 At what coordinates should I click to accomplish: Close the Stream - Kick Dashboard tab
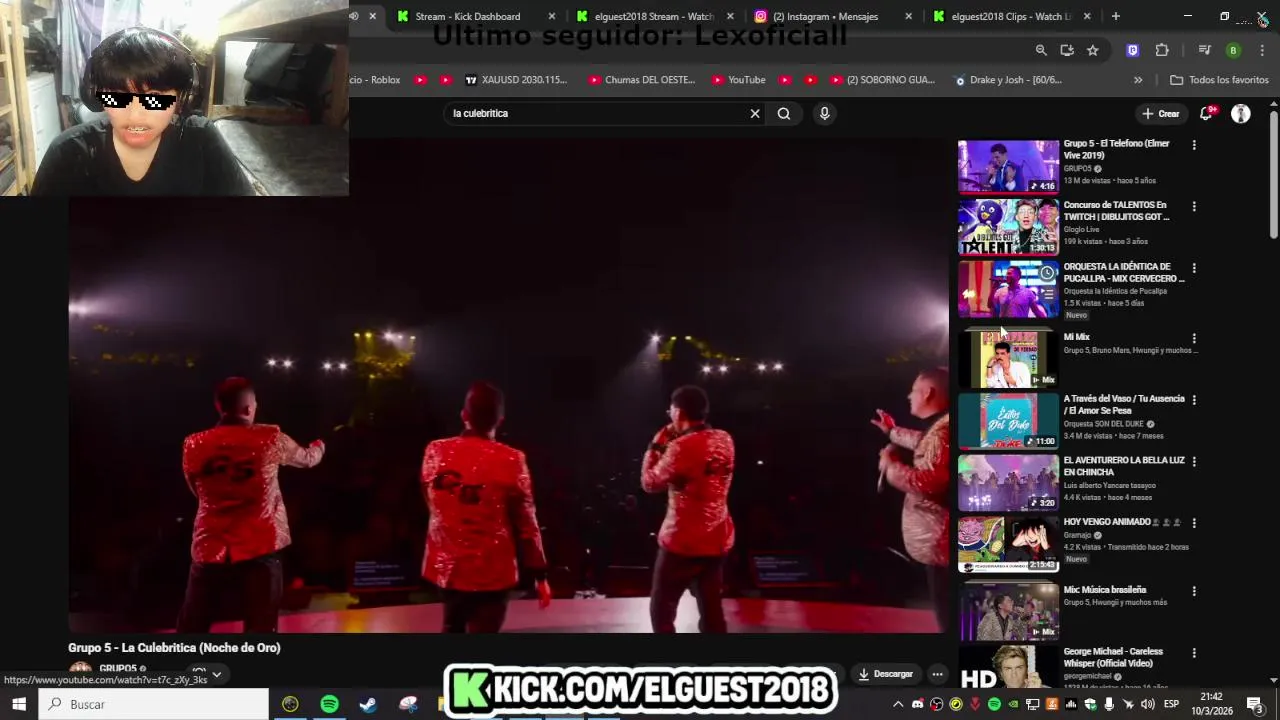[551, 16]
